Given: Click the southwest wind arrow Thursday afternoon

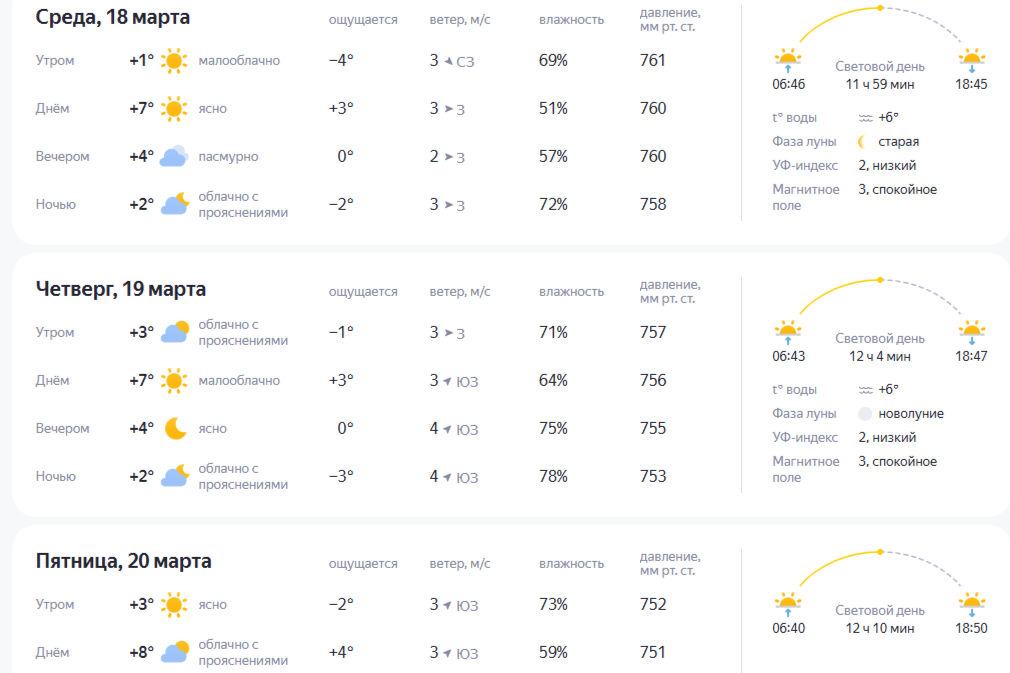Looking at the screenshot, I should click(x=447, y=381).
